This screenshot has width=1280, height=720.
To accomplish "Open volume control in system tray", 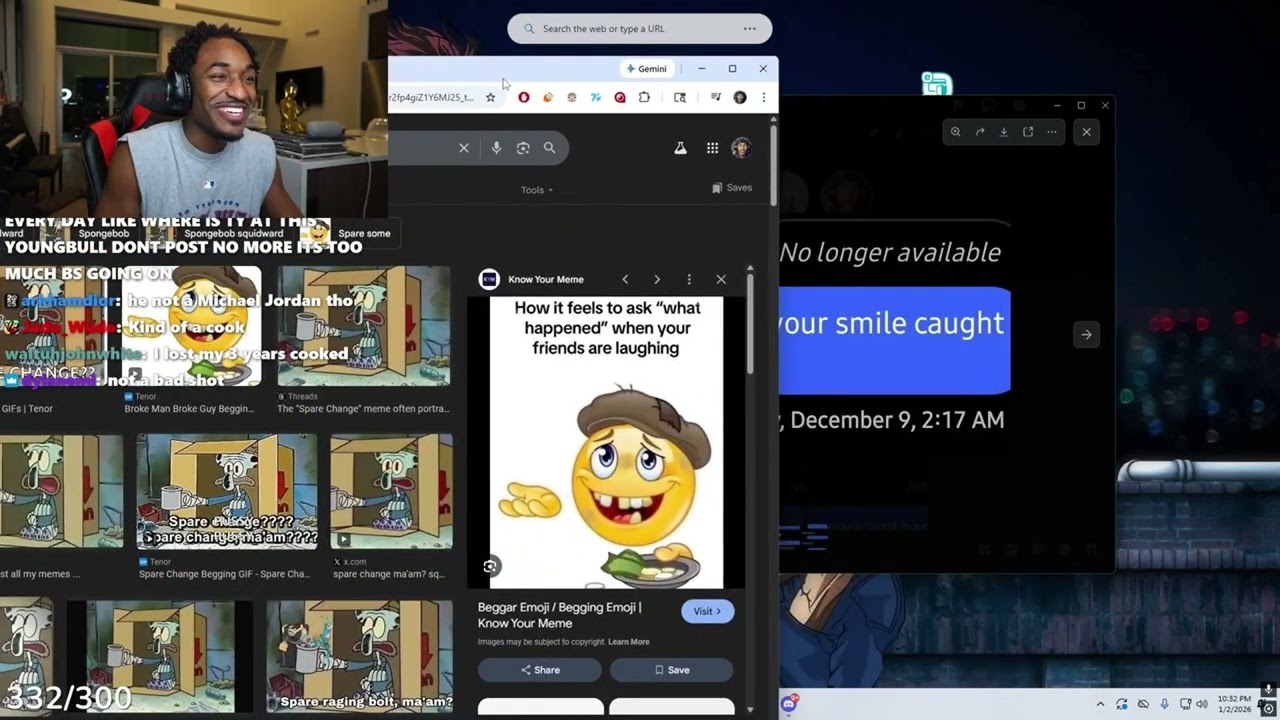I will click(x=1203, y=704).
